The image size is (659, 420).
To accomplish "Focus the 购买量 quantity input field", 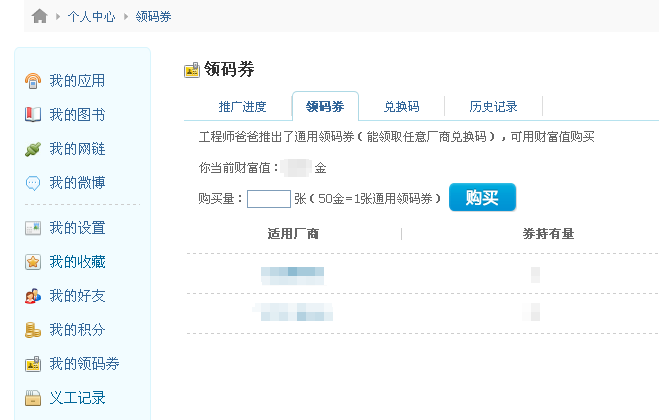I will tap(268, 199).
